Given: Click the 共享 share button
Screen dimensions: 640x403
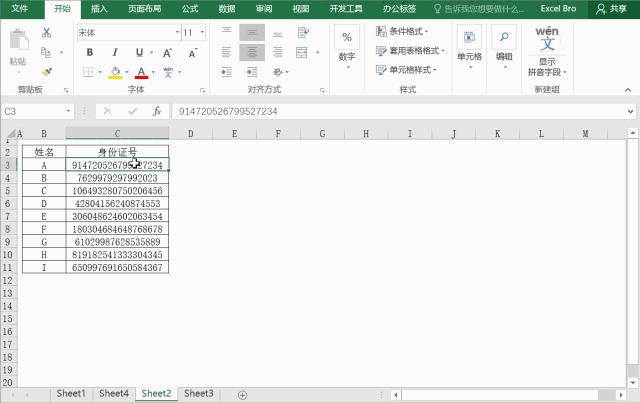Looking at the screenshot, I should tap(611, 9).
